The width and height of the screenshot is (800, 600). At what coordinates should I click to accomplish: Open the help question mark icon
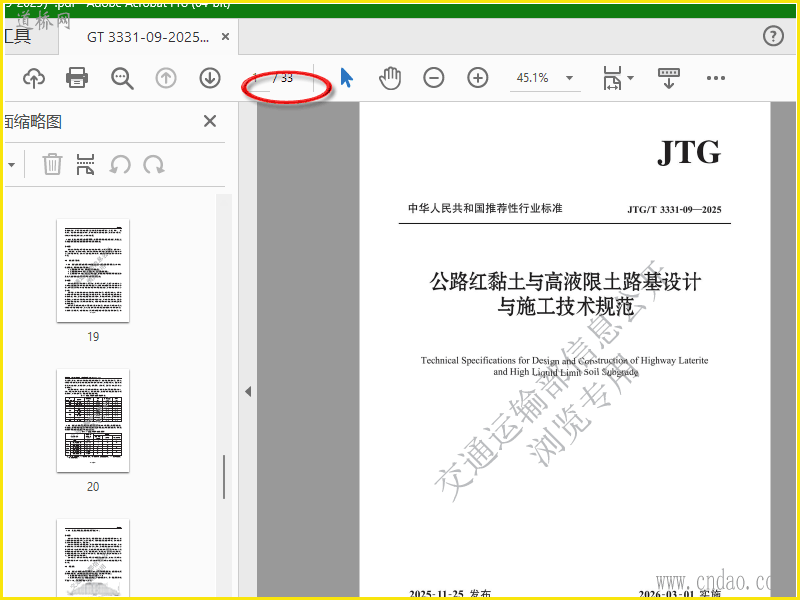point(773,36)
